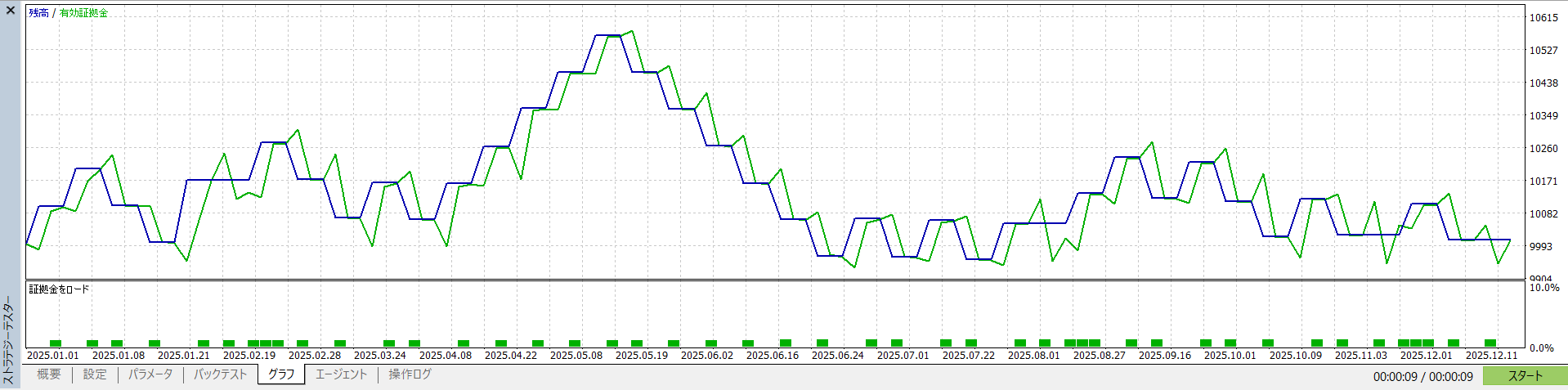1568x390 pixels.
Task: Open the エージェント tab
Action: pos(341,374)
